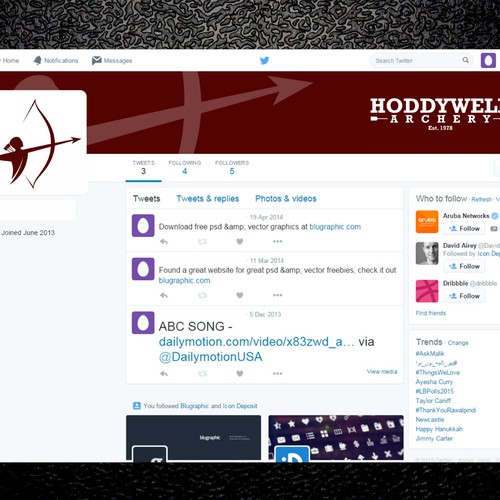
Task: Reply to the 11 Mar 2014 tweet
Action: 164,295
